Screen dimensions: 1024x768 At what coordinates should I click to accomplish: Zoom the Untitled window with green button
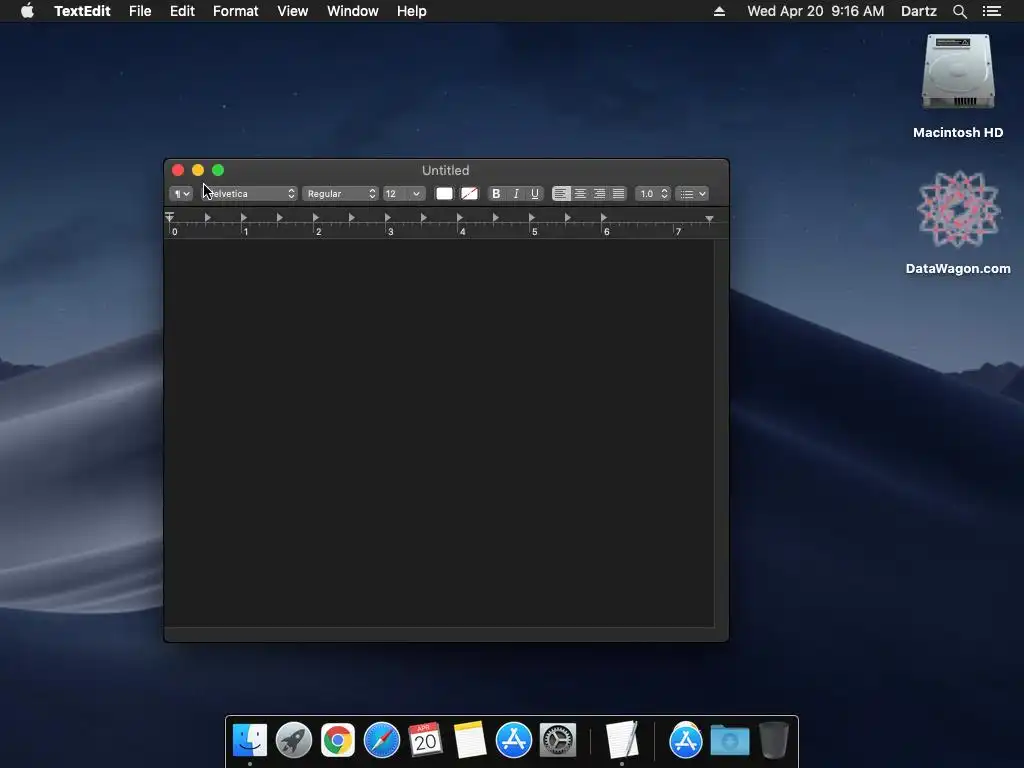tap(218, 170)
